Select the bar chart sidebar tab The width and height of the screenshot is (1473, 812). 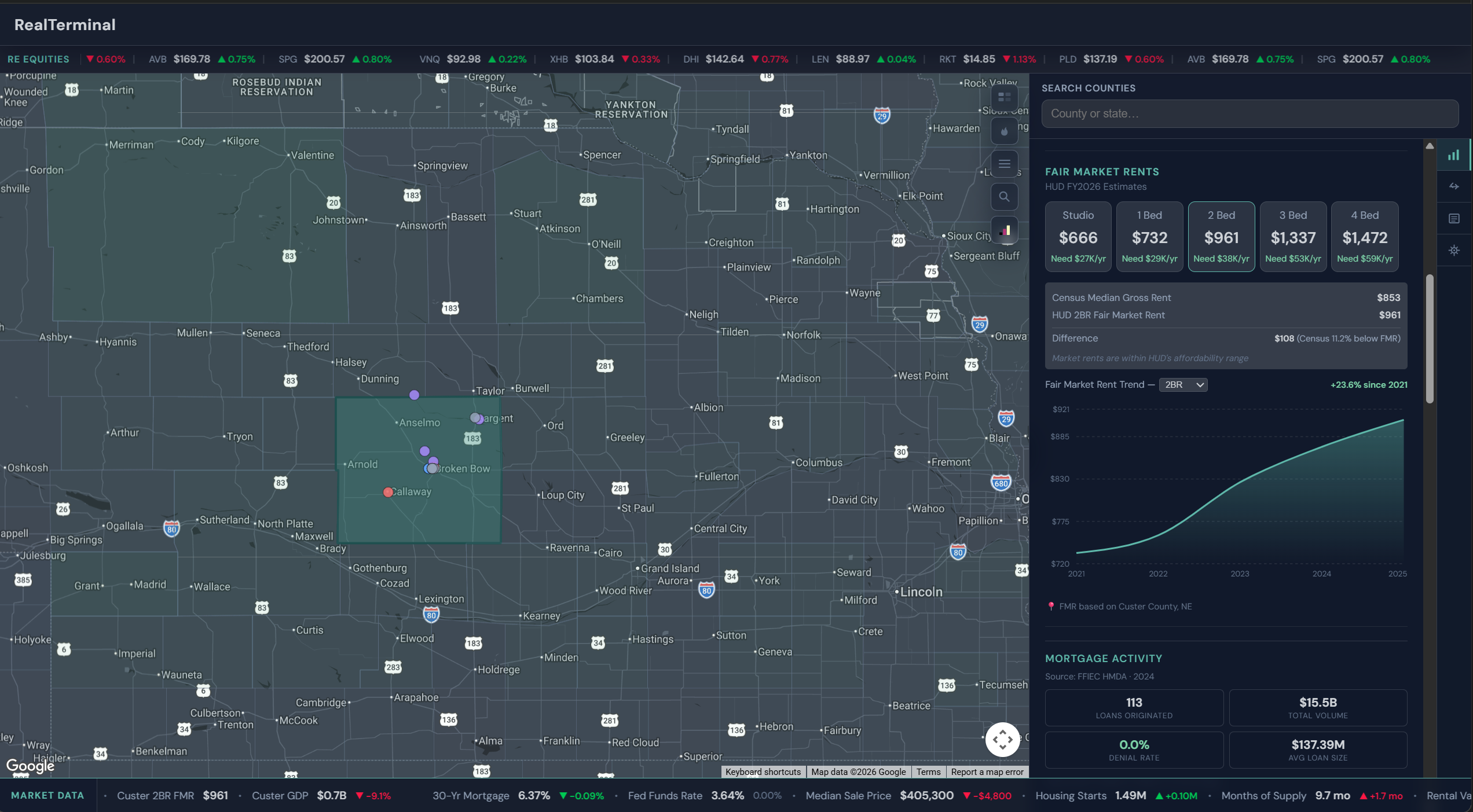pos(1453,155)
